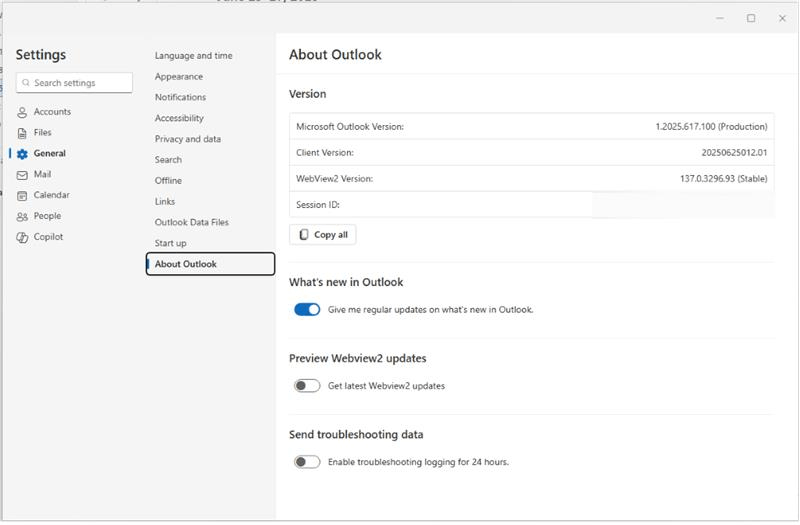The width and height of the screenshot is (800, 525).
Task: Open Search settings page
Action: click(168, 160)
